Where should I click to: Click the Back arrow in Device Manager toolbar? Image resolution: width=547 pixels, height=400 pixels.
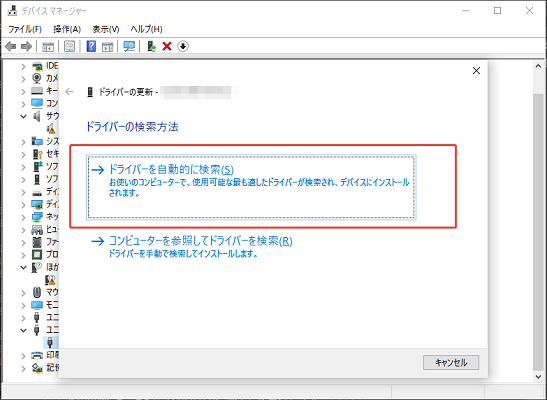(x=11, y=46)
